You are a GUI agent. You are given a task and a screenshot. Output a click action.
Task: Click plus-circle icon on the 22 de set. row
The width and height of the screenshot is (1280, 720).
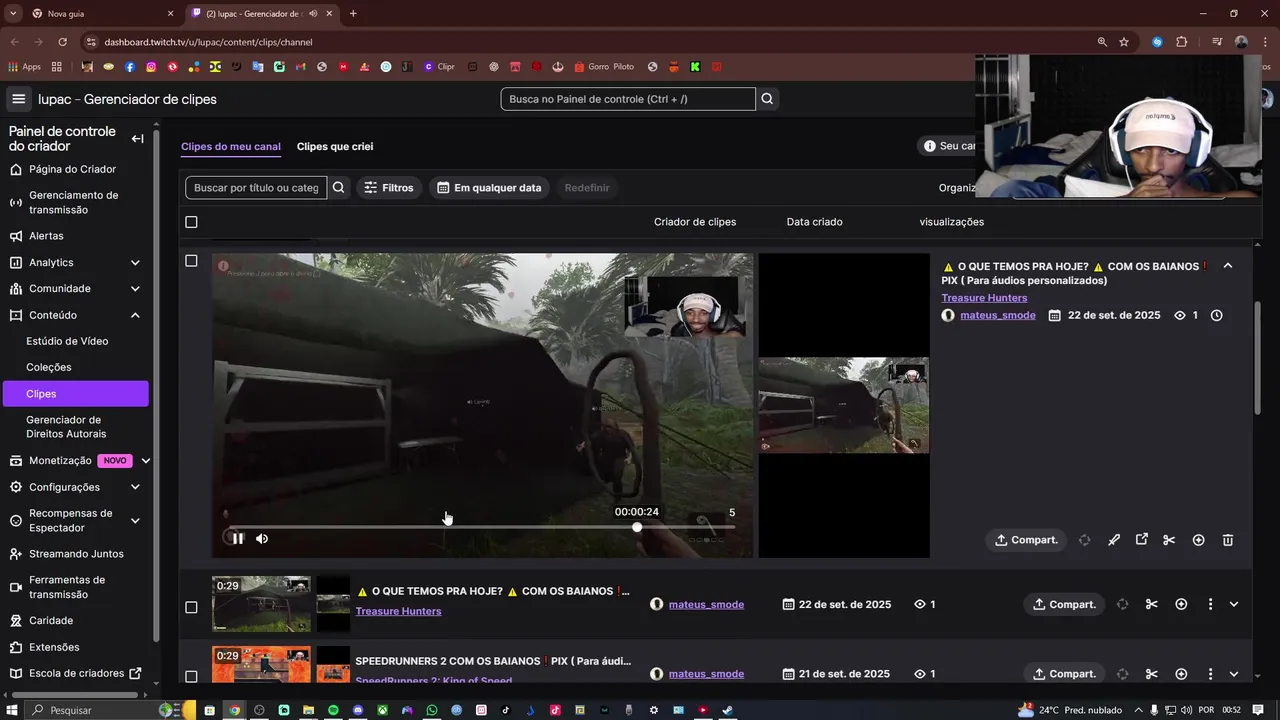1181,604
